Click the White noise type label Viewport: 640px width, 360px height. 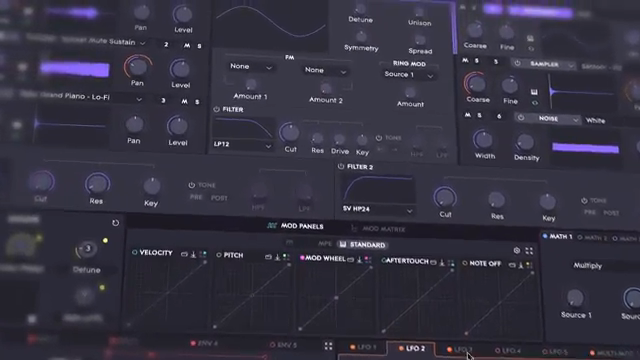[x=596, y=120]
